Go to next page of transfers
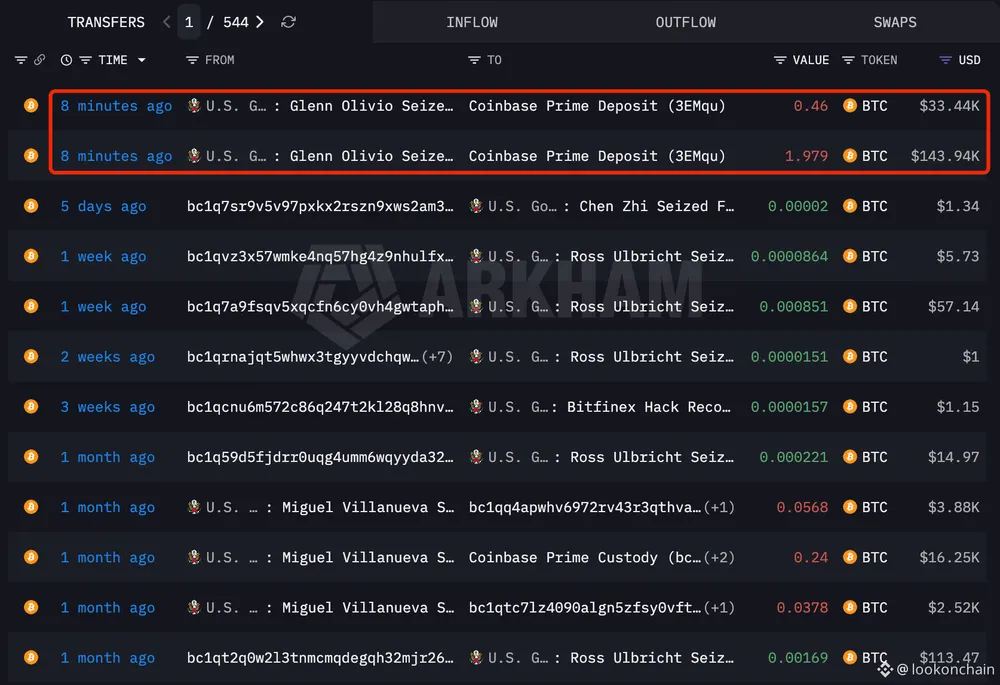 pos(260,22)
